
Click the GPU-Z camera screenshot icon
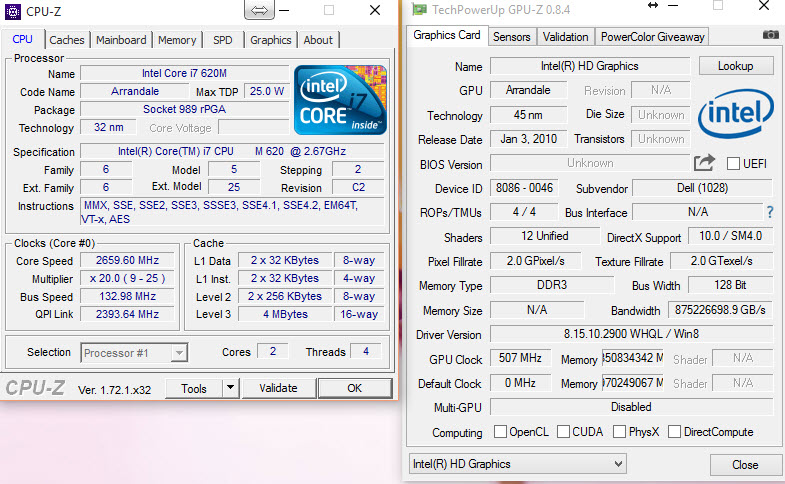coord(770,35)
